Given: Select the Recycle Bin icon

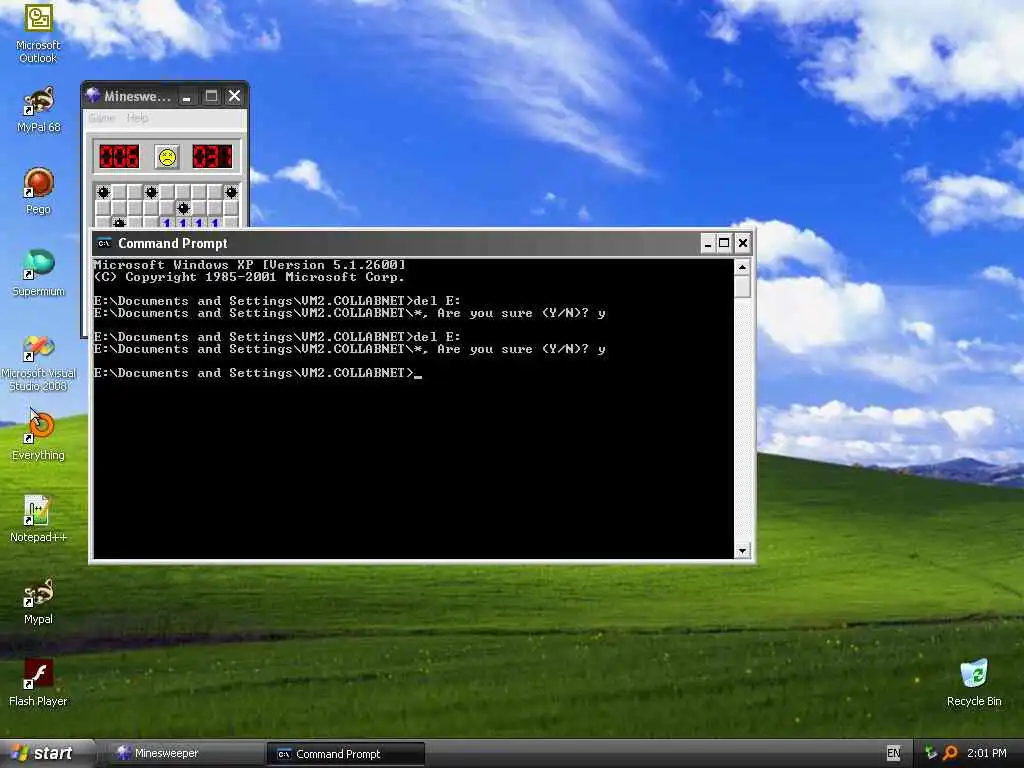Looking at the screenshot, I should (x=974, y=683).
